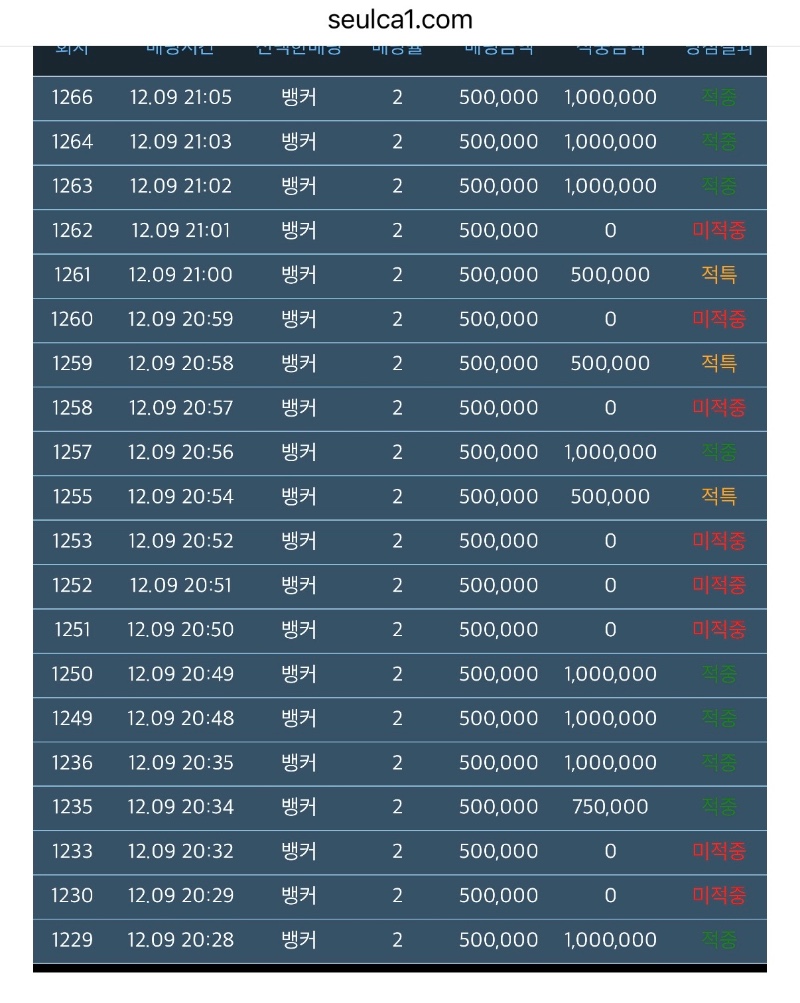Viewport: 800px width, 1003px height.
Task: Select round number 1266 cell
Action: [72, 97]
